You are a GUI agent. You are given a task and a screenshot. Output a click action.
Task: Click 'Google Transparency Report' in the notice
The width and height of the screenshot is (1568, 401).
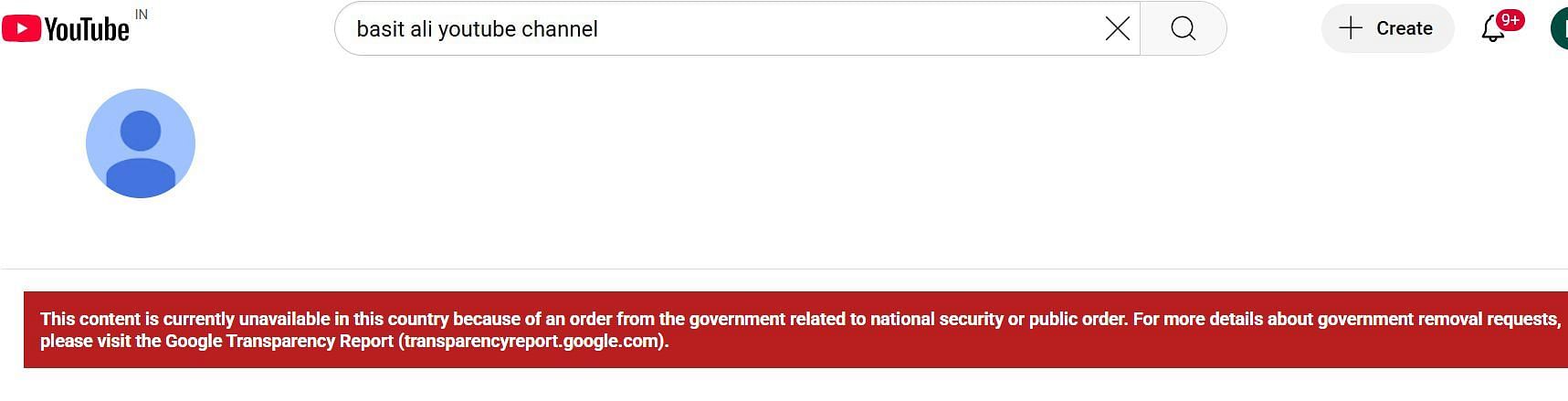point(279,342)
